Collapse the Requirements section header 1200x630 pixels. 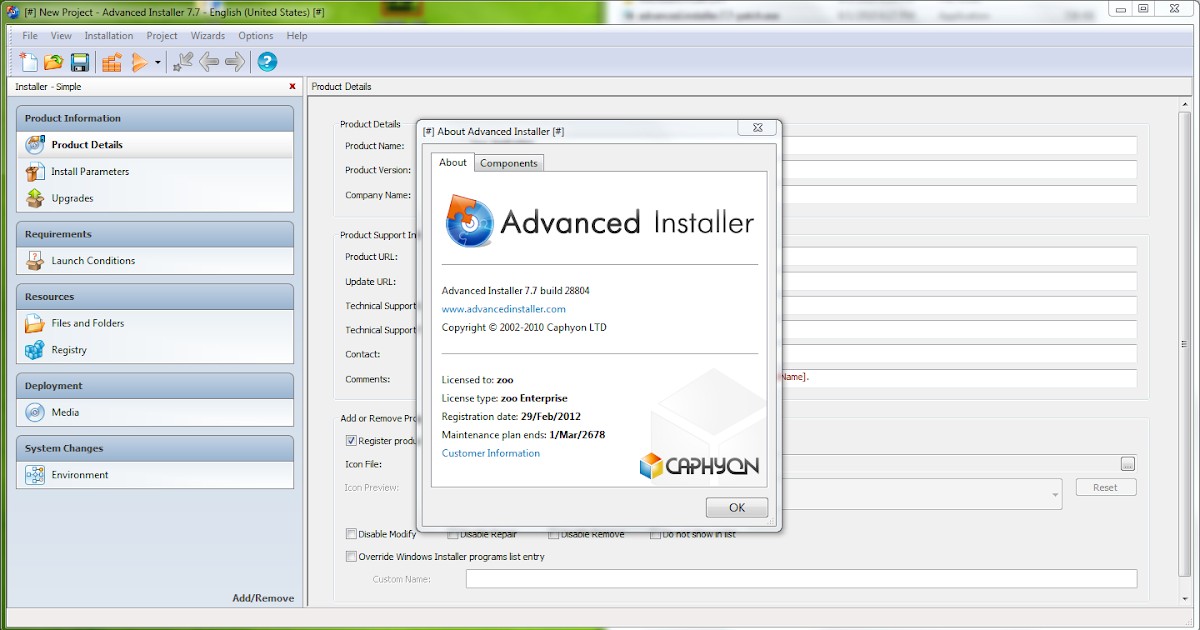(155, 234)
